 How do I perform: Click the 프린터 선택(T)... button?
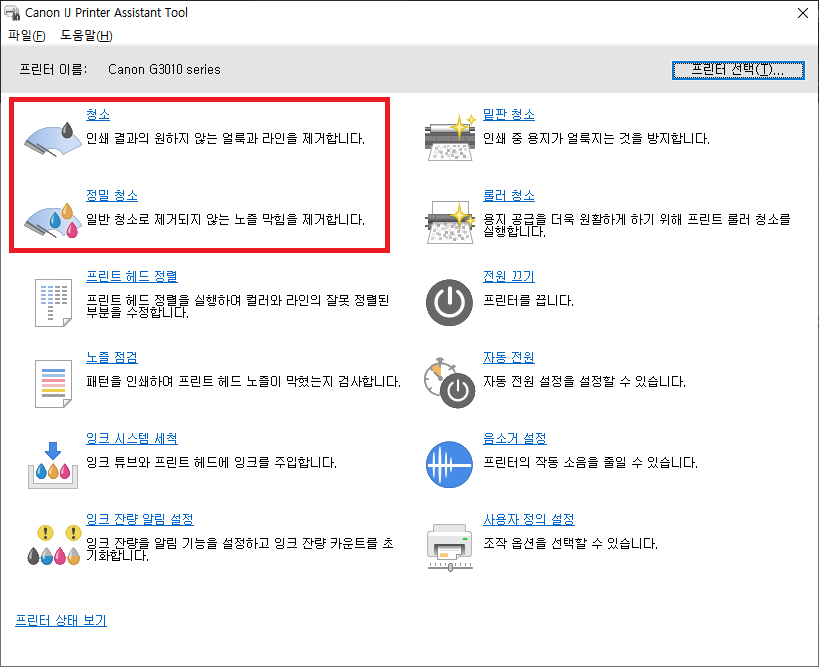click(x=738, y=70)
